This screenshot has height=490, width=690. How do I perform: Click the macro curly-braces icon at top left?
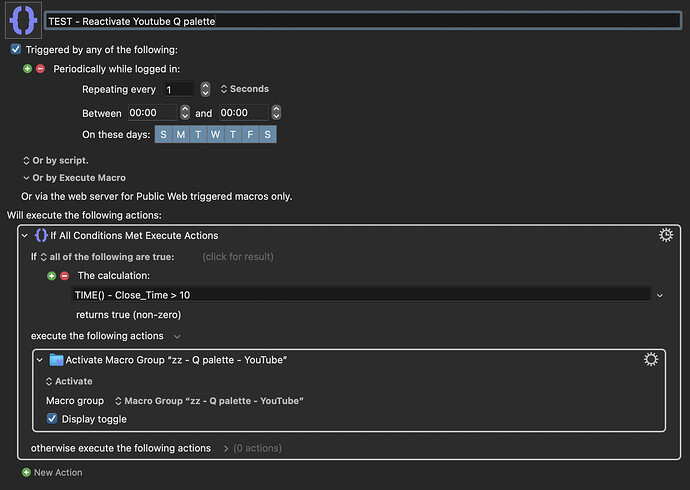tap(23, 20)
